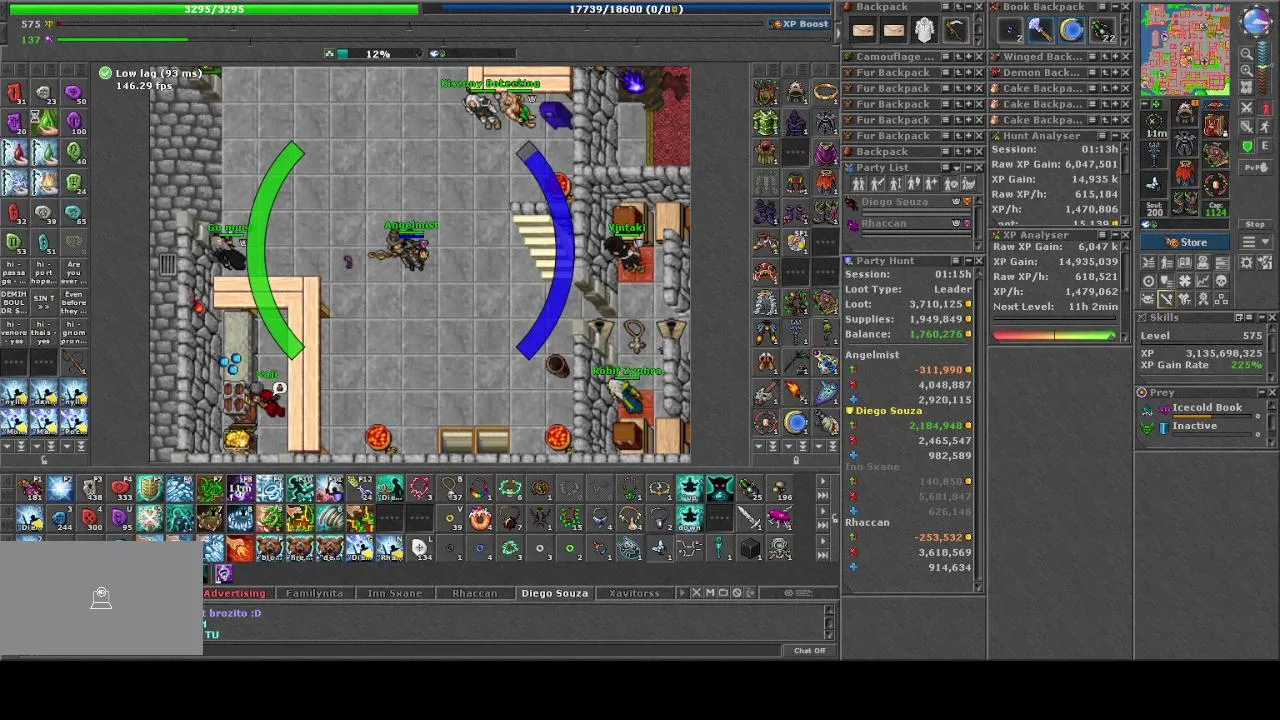Image resolution: width=1280 pixels, height=720 pixels.
Task: Click the Stop button
Action: 1256,224
